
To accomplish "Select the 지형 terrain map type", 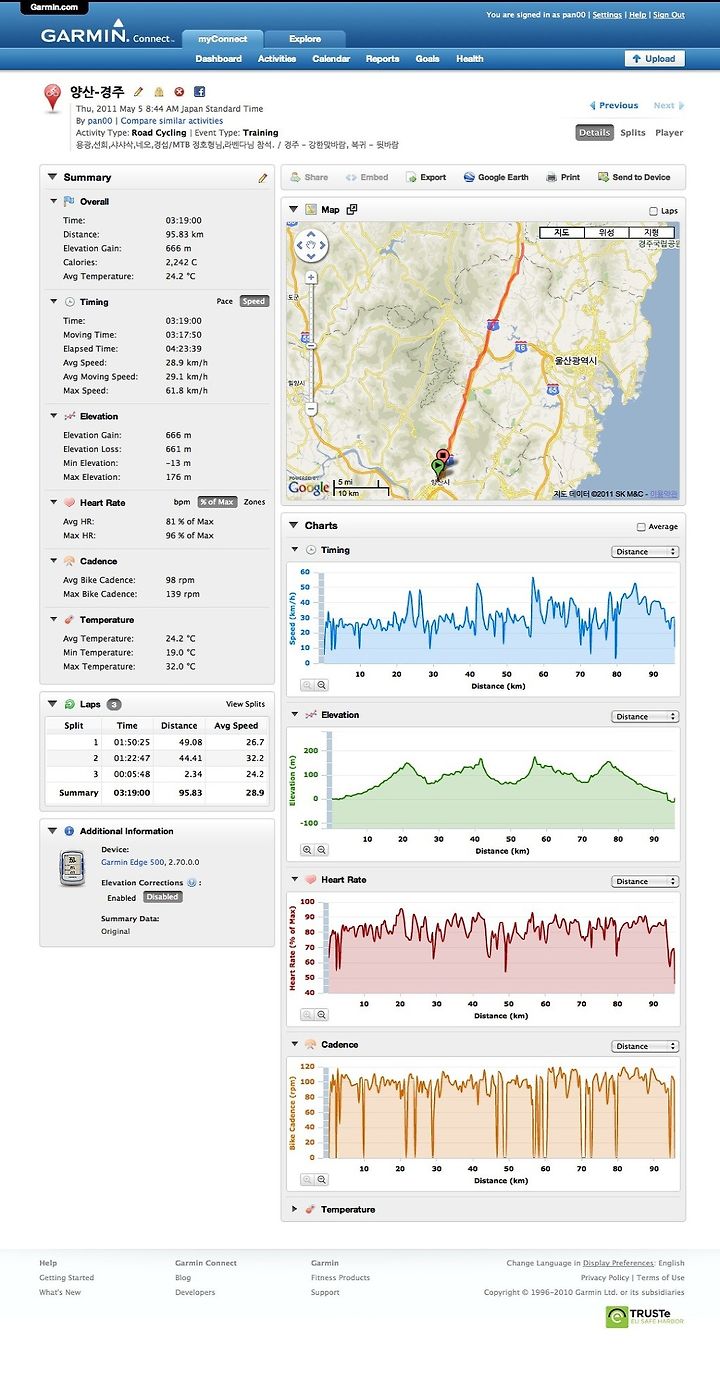I will (x=652, y=232).
